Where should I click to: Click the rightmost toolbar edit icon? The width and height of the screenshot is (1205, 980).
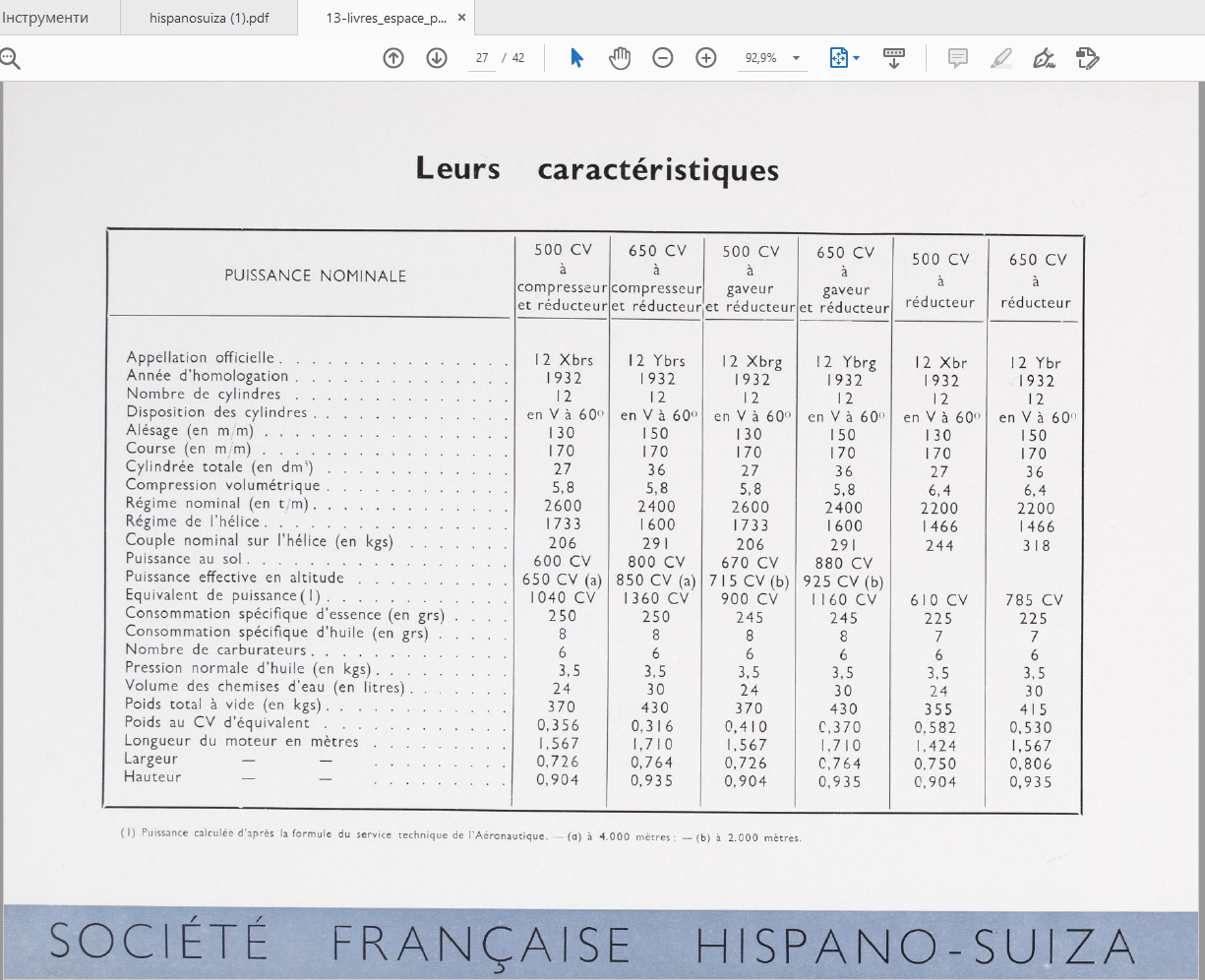[1087, 58]
